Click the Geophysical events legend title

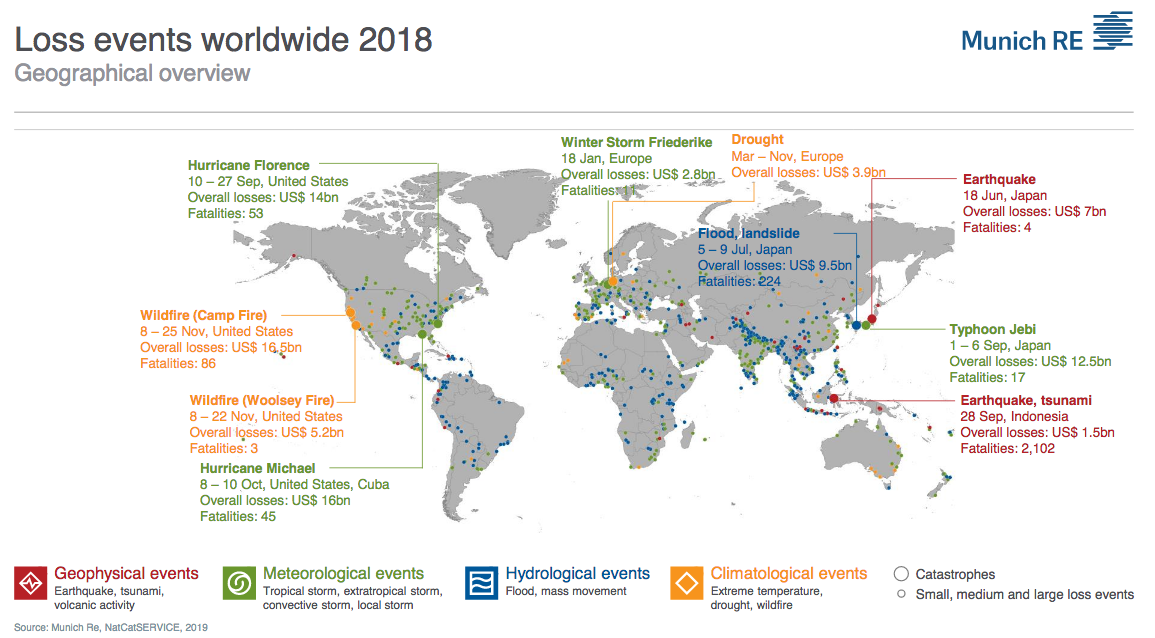[126, 573]
